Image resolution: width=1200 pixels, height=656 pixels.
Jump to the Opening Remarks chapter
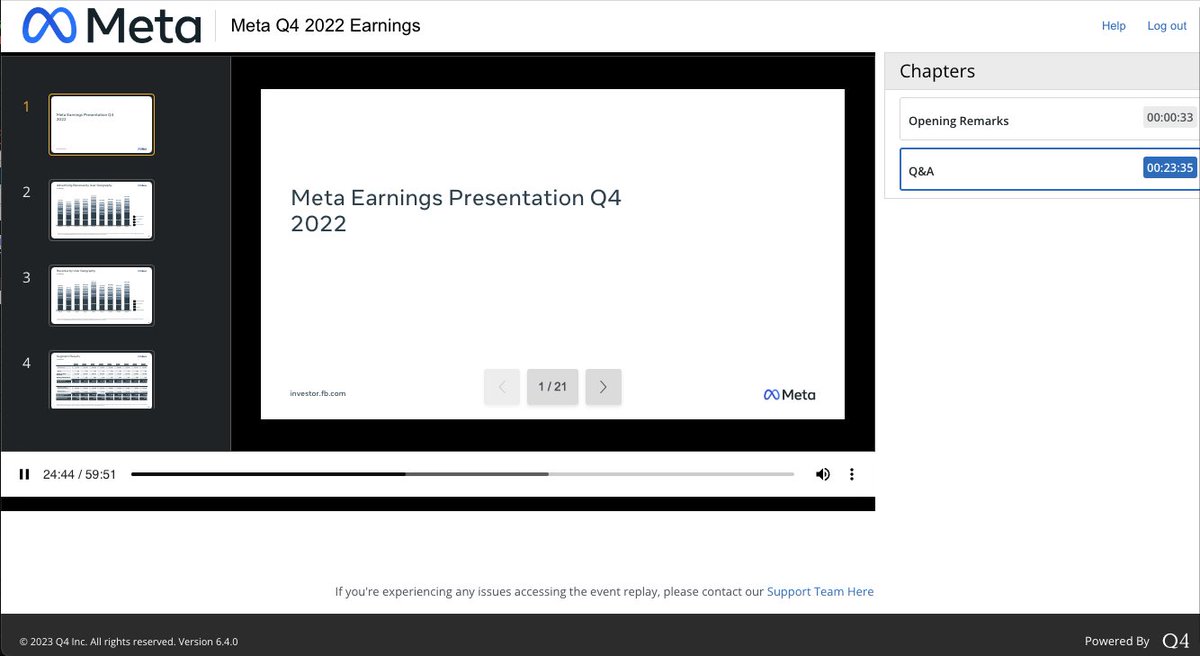click(x=1050, y=119)
